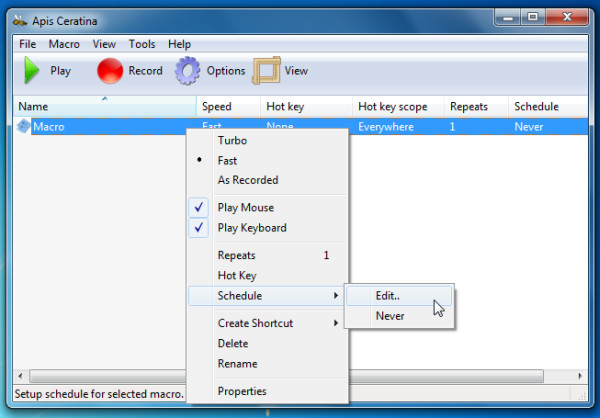Select As Recorded speed option

[268, 180]
